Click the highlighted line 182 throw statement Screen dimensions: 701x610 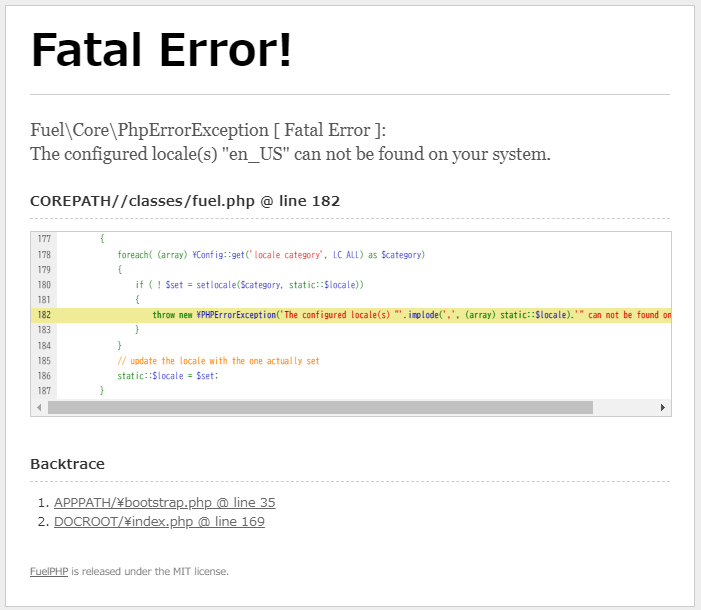tap(351, 315)
